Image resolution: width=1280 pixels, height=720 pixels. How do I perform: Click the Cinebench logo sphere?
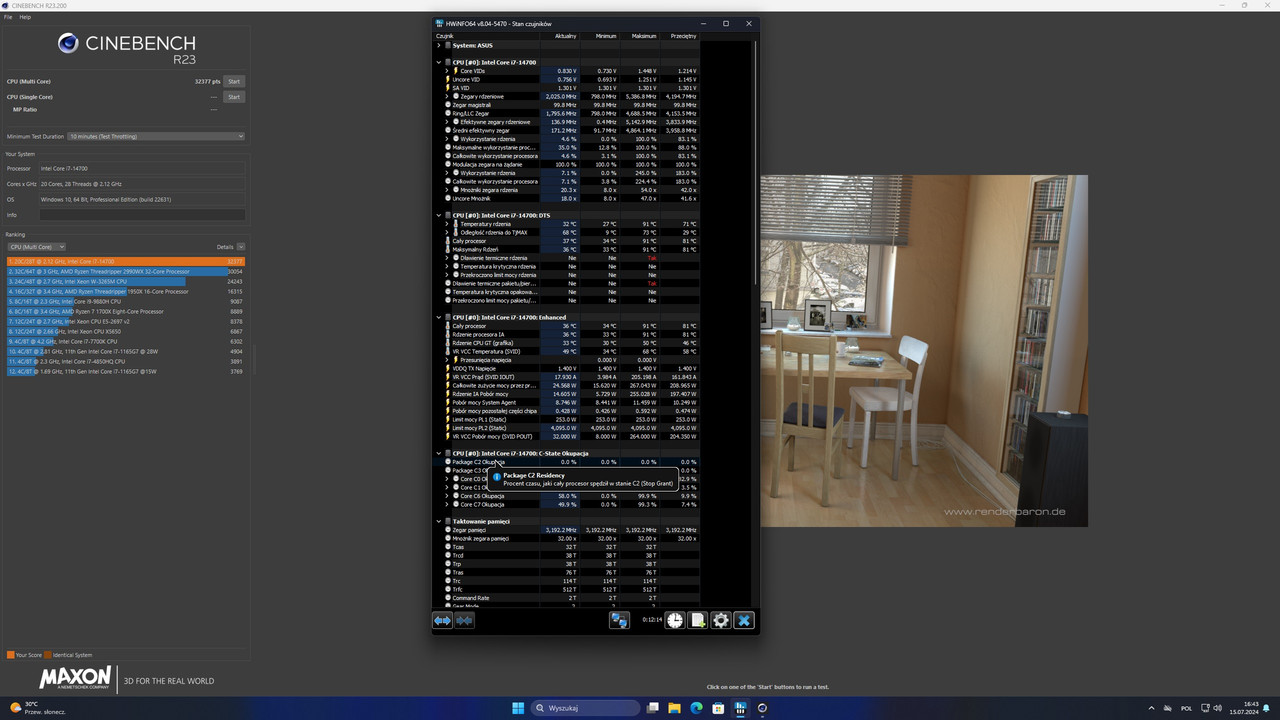(x=68, y=43)
